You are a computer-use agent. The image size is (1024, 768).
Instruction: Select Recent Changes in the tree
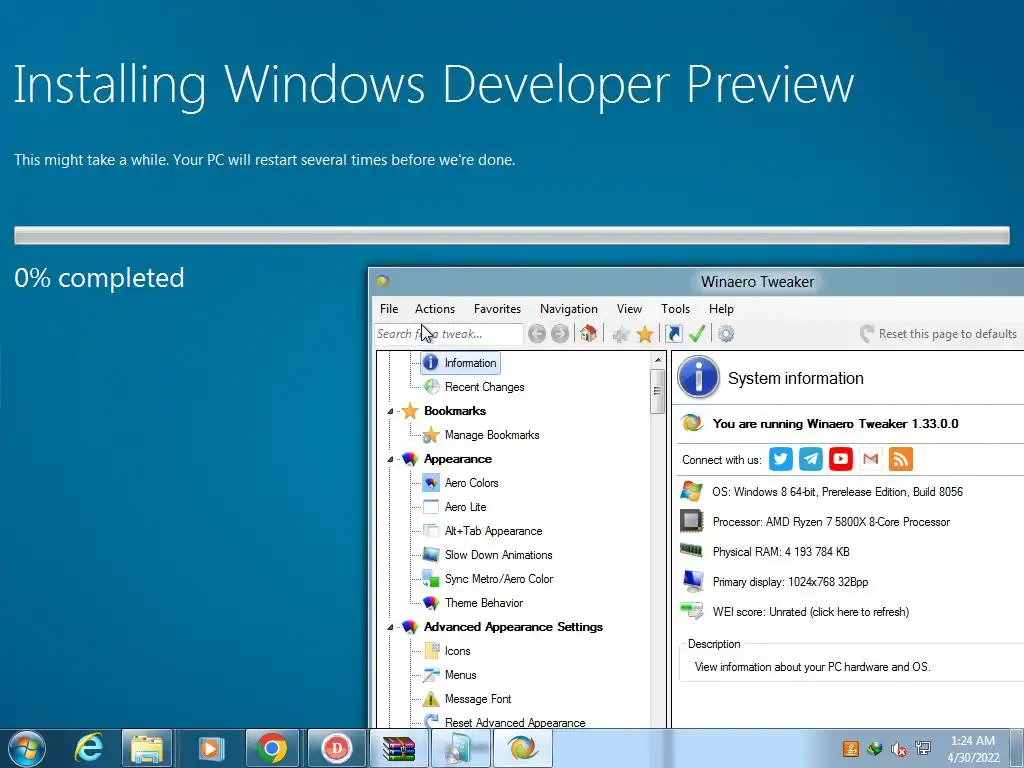coord(485,387)
